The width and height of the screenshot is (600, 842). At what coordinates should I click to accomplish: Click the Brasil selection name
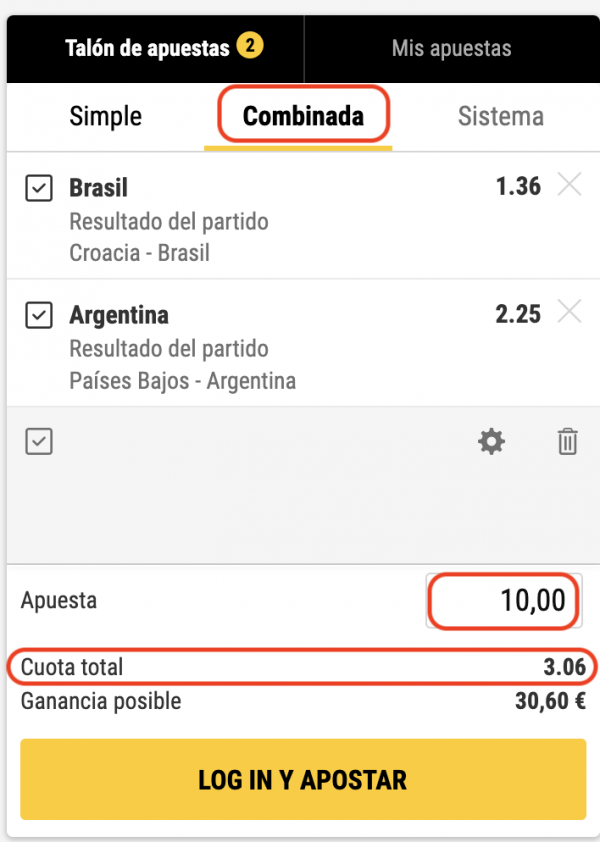(x=98, y=188)
